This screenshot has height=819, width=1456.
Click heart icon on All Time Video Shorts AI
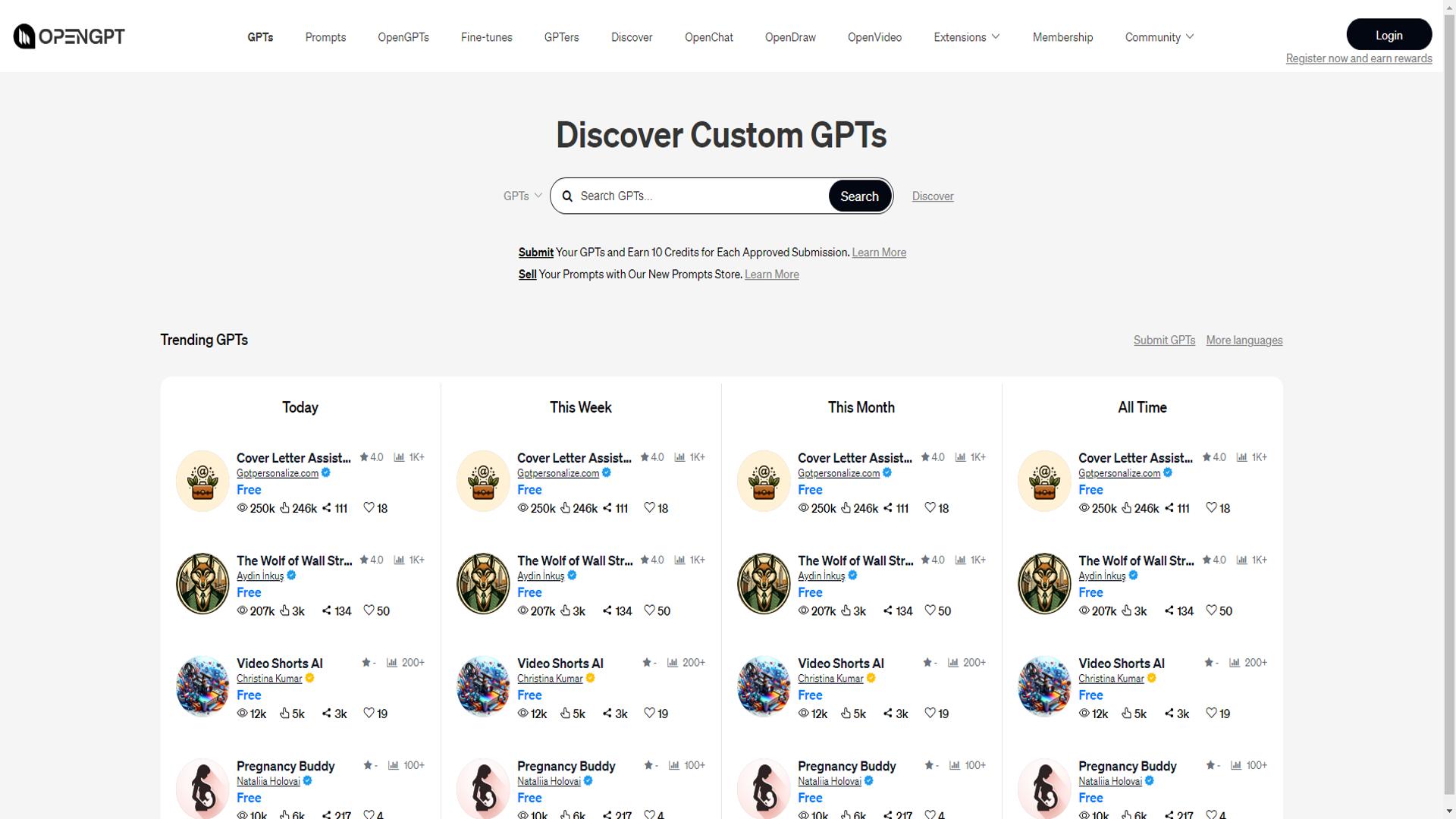1211,714
